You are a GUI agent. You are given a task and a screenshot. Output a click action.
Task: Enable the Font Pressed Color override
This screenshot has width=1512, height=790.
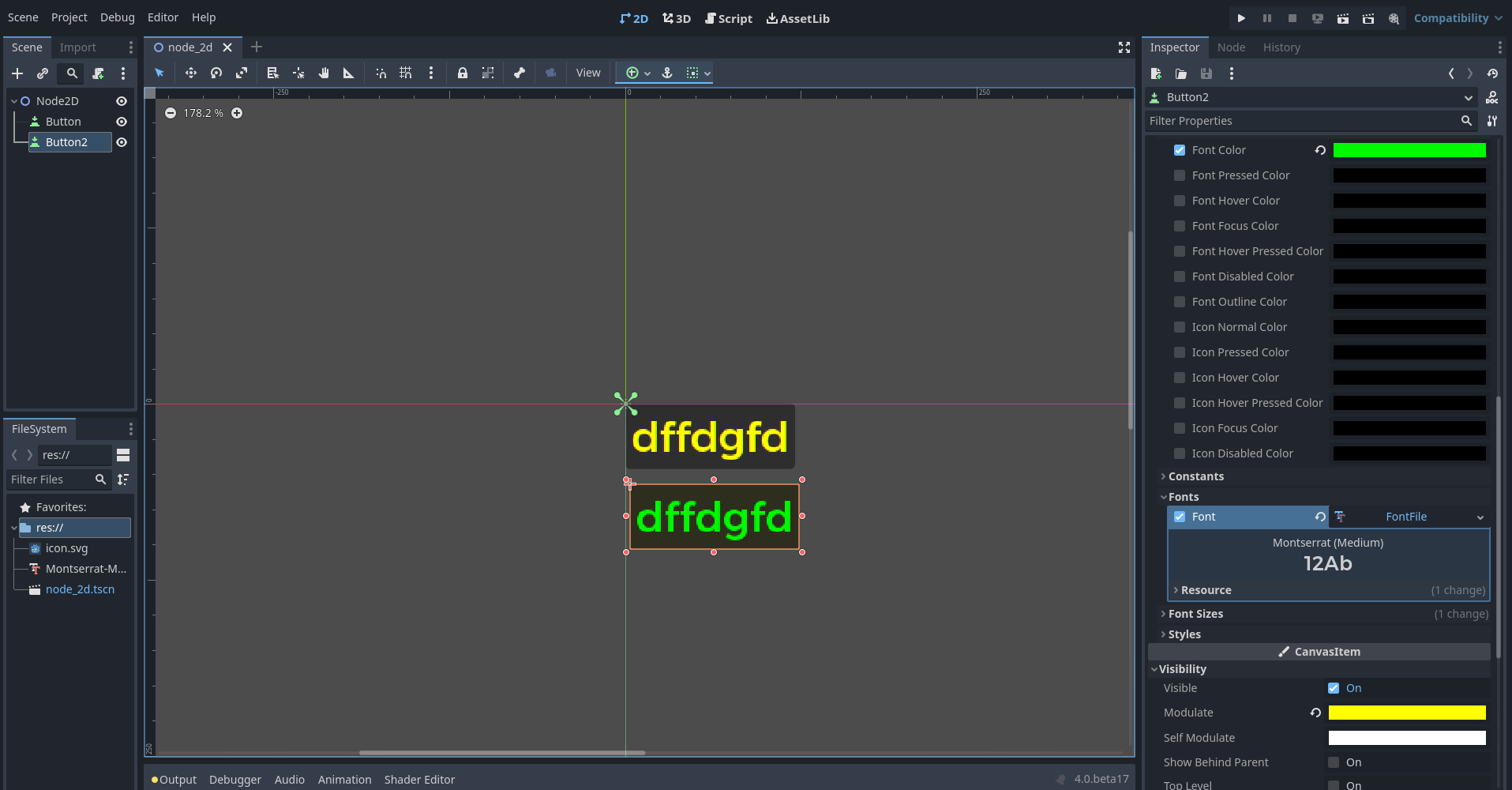[x=1179, y=175]
